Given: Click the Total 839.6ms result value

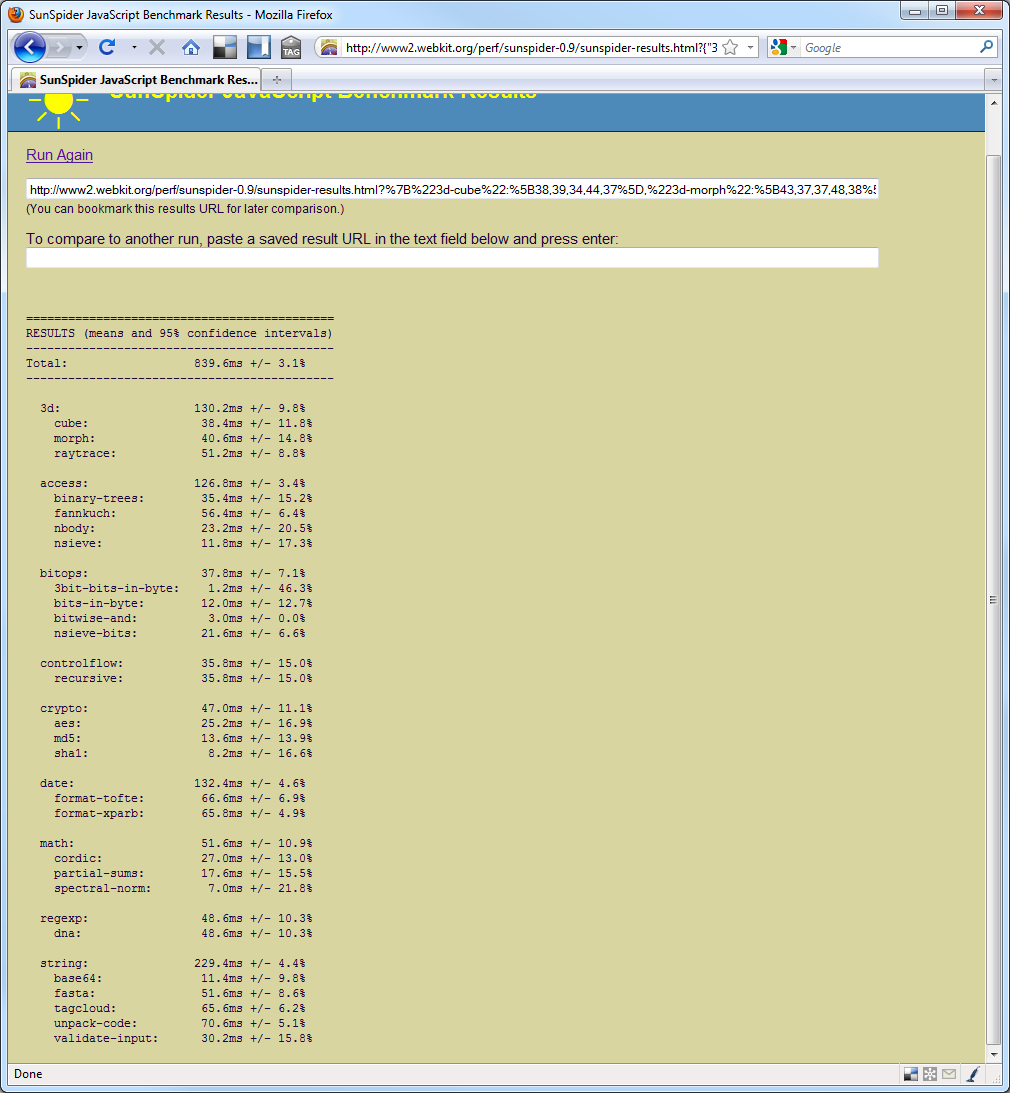Looking at the screenshot, I should tap(218, 363).
